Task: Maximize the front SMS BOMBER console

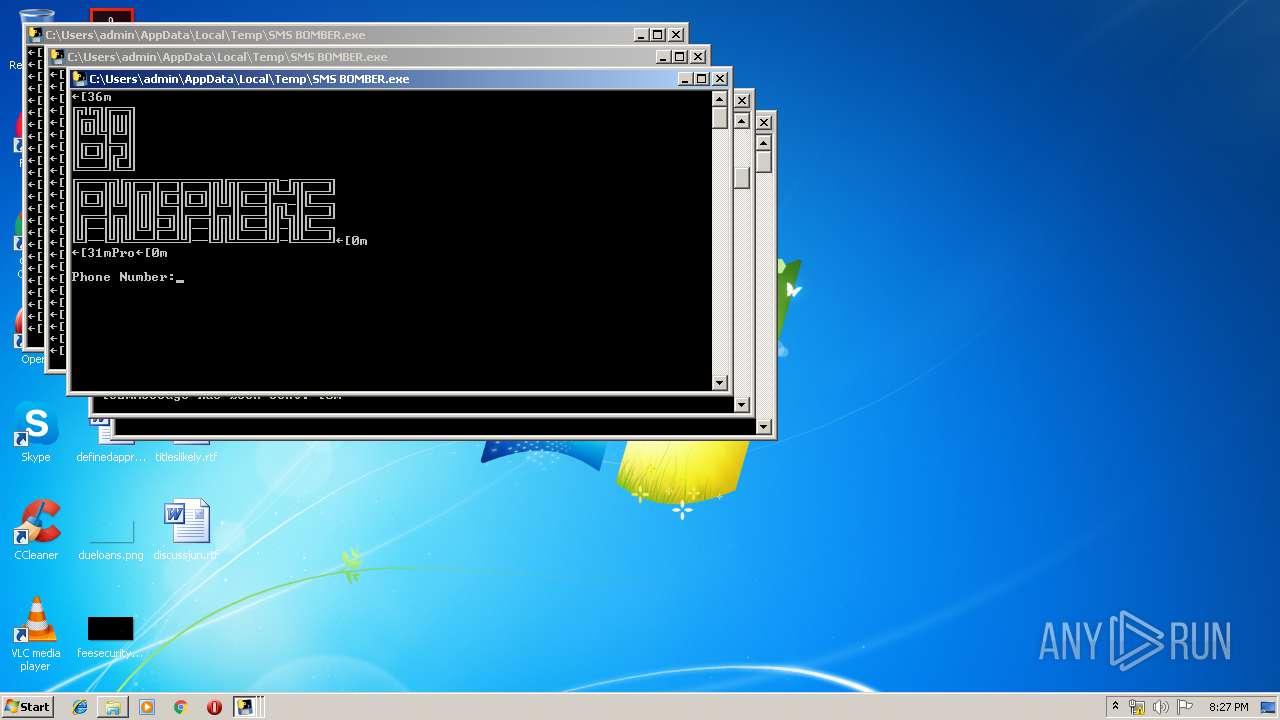Action: pos(702,79)
